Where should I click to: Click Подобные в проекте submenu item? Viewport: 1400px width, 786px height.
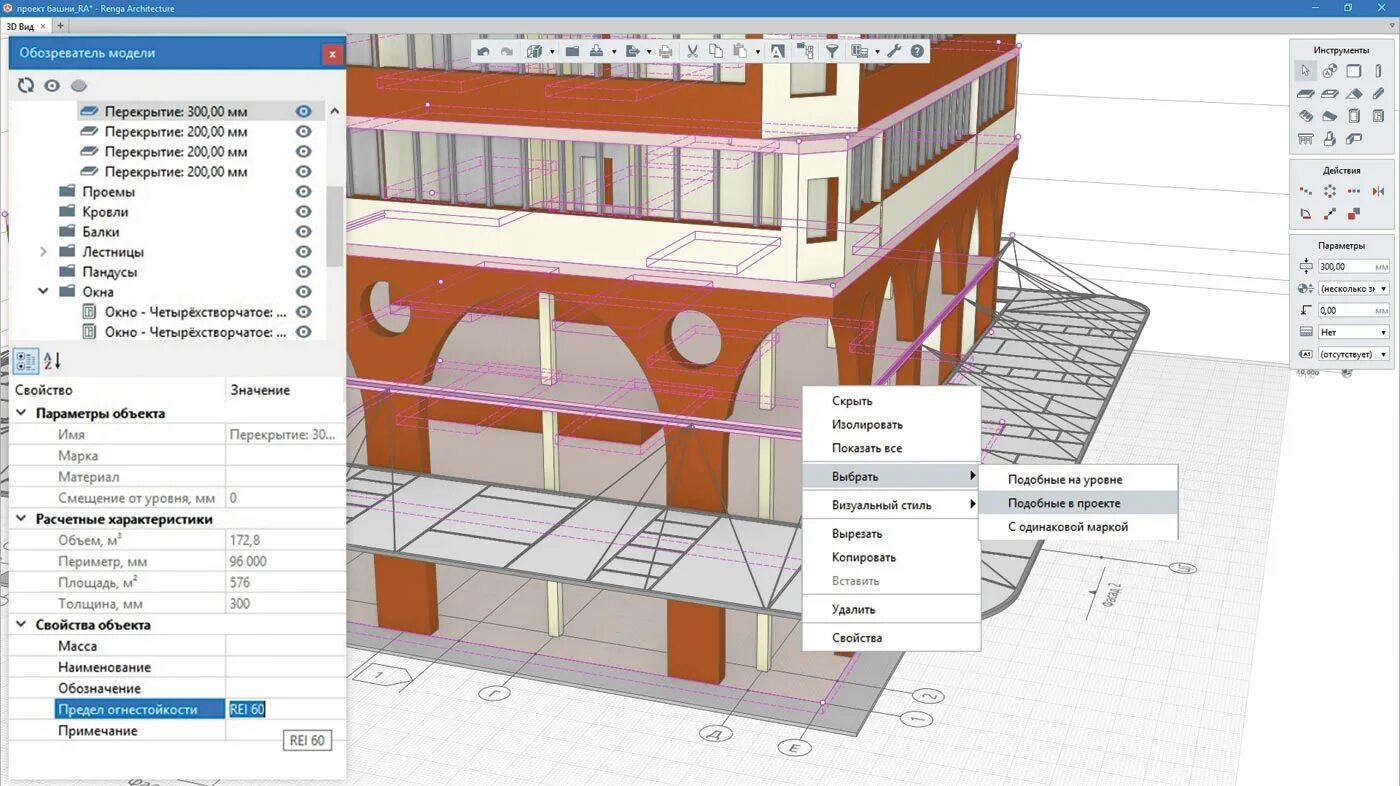(1078, 503)
